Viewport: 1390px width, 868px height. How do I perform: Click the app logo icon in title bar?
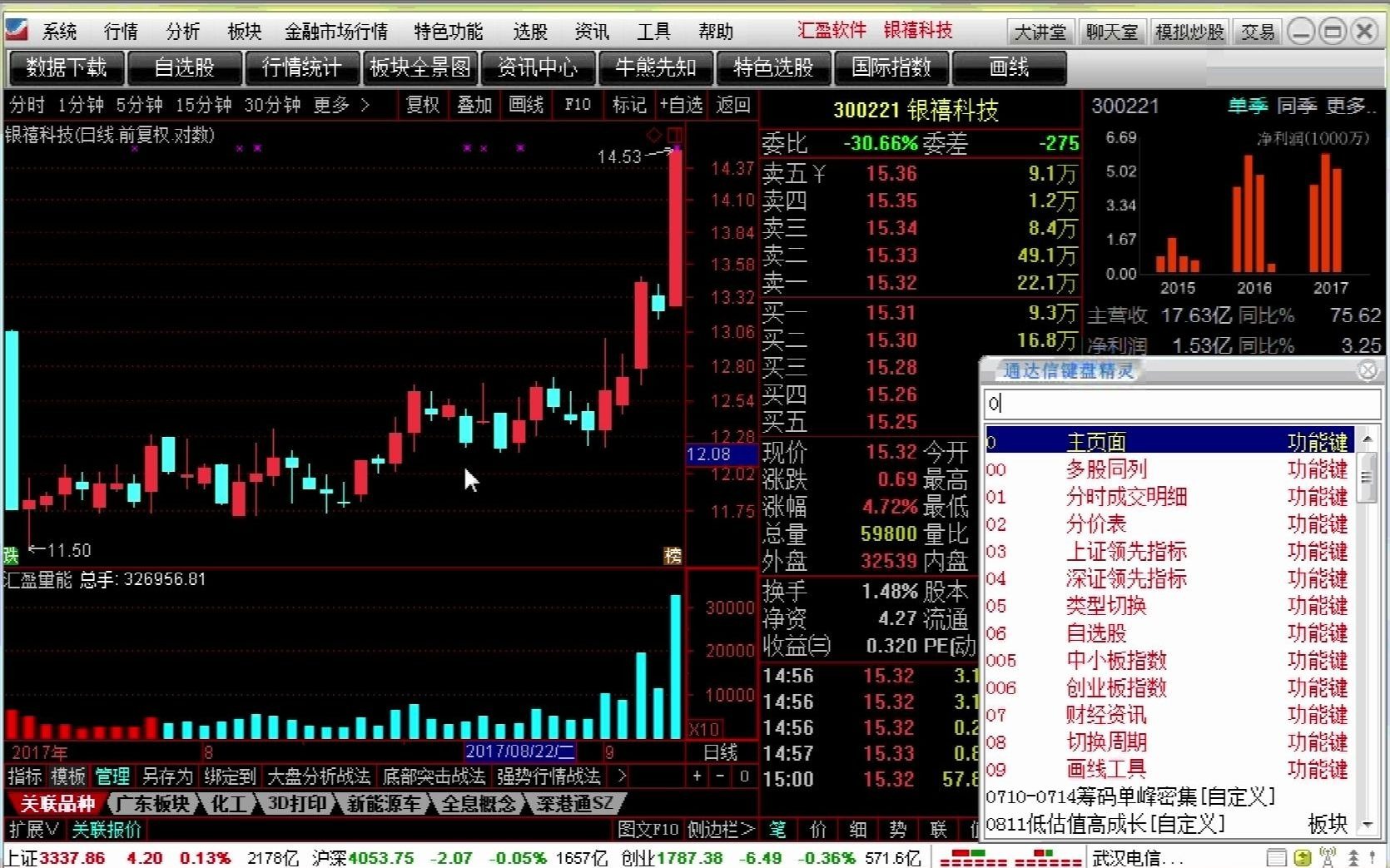point(16,30)
